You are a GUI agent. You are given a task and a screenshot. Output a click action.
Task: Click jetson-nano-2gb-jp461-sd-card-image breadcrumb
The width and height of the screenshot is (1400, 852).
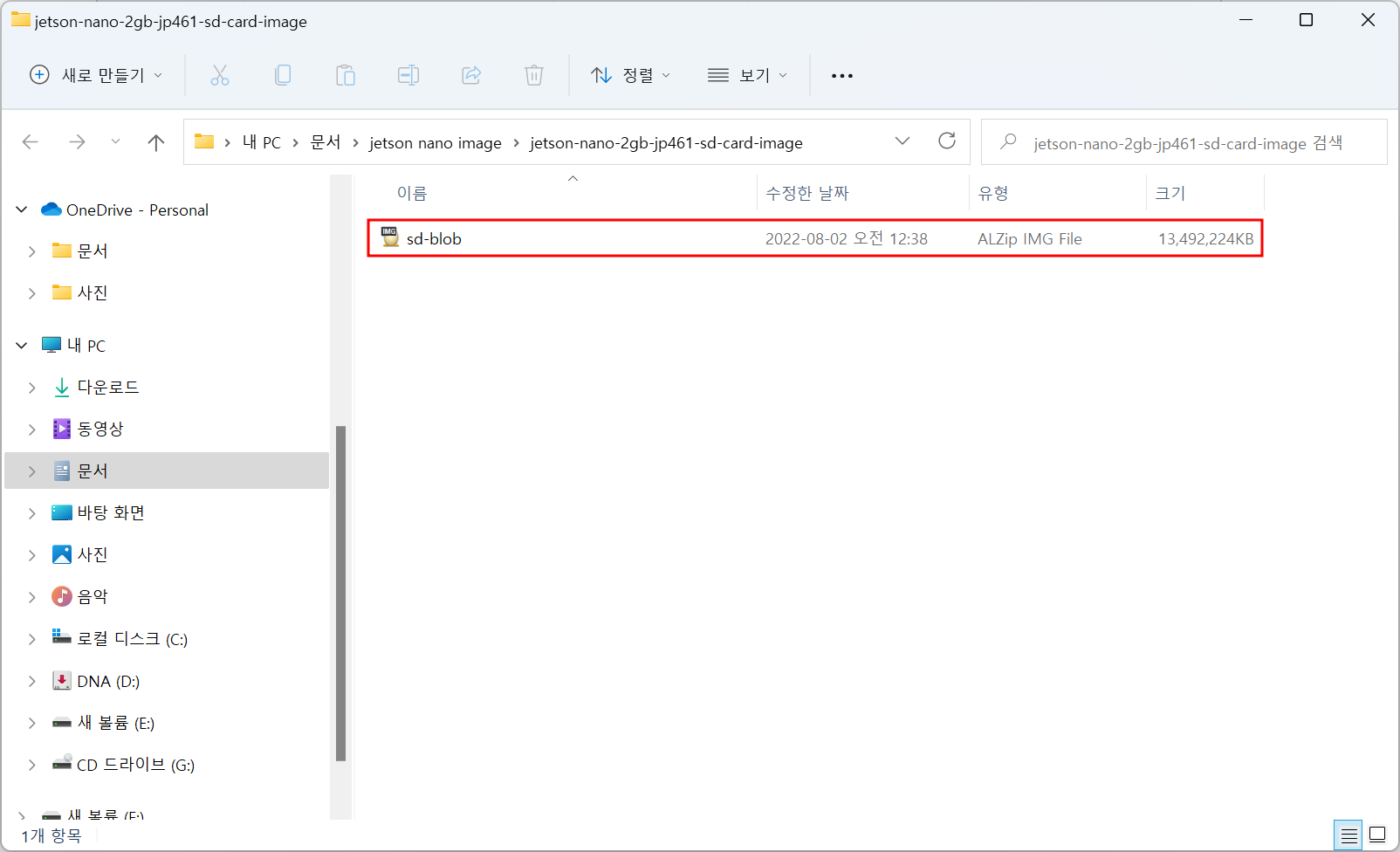click(667, 142)
